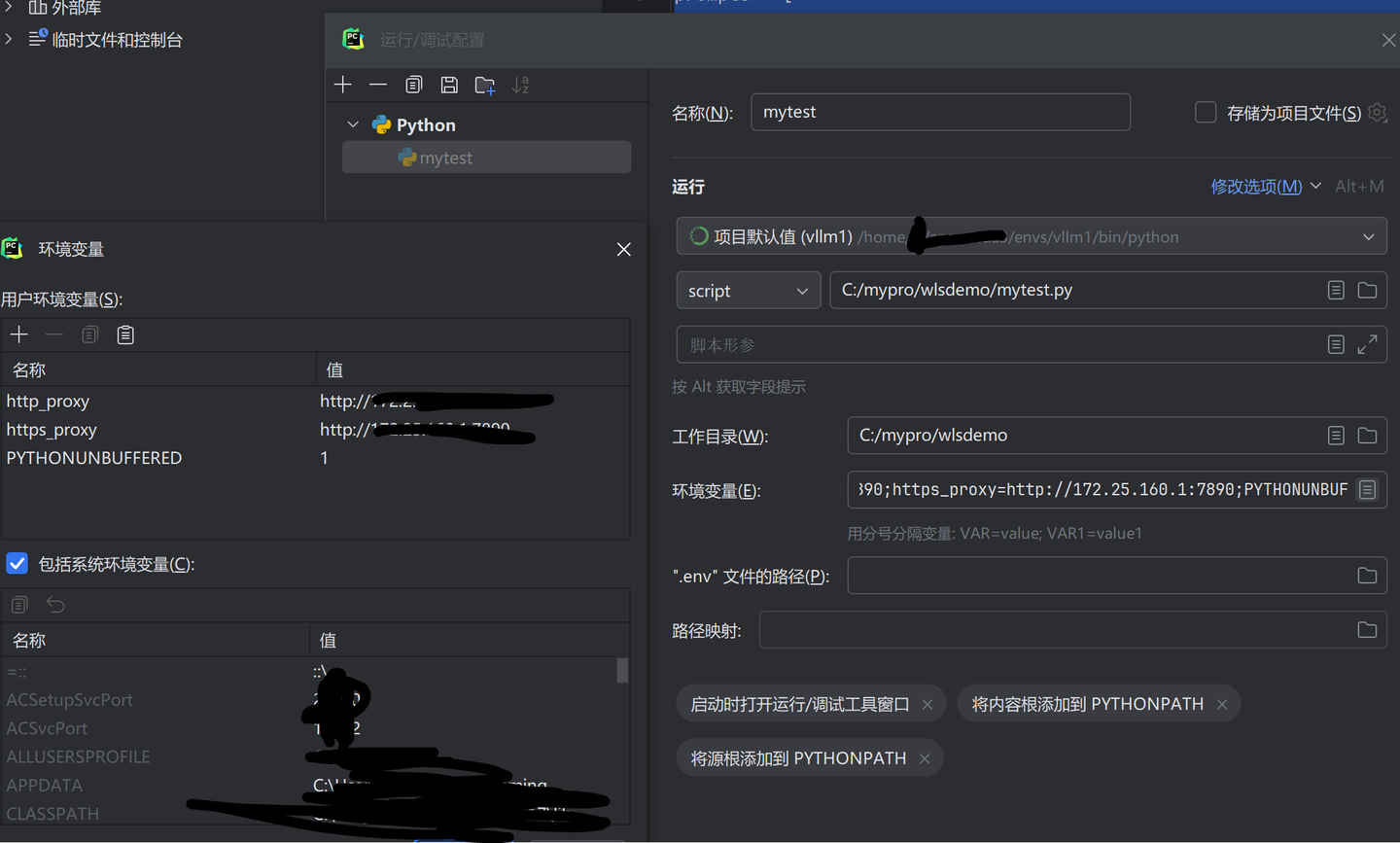Expand 外部库 in the project tree
1400x843 pixels.
click(8, 8)
